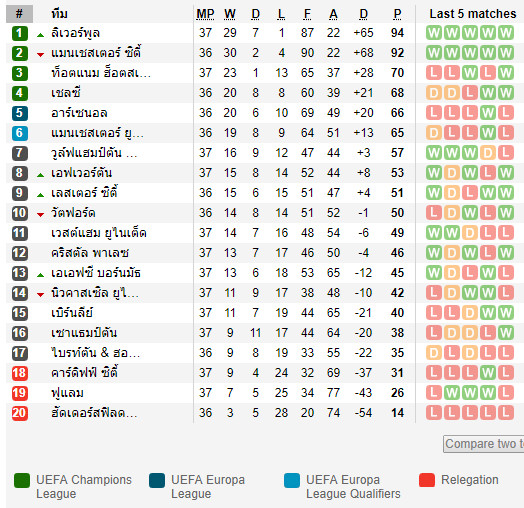Click the red down arrow beside position 10
This screenshot has height=508, width=524.
(x=40, y=215)
